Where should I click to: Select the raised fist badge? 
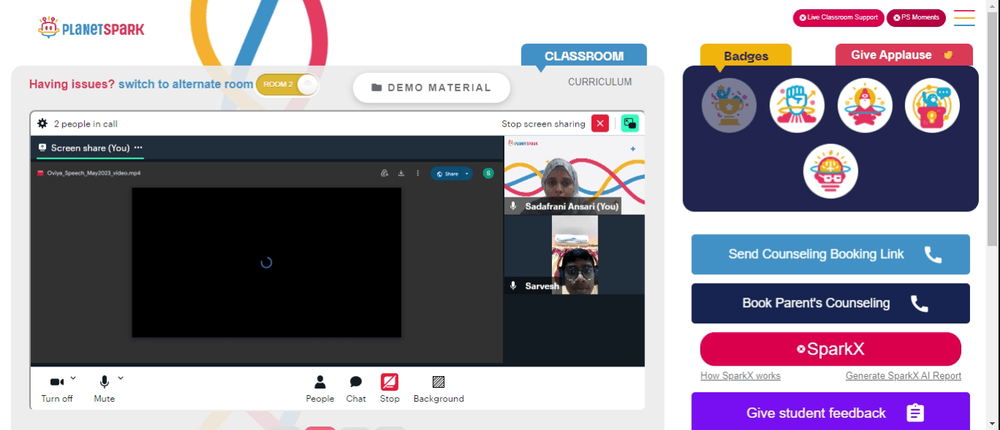[797, 105]
